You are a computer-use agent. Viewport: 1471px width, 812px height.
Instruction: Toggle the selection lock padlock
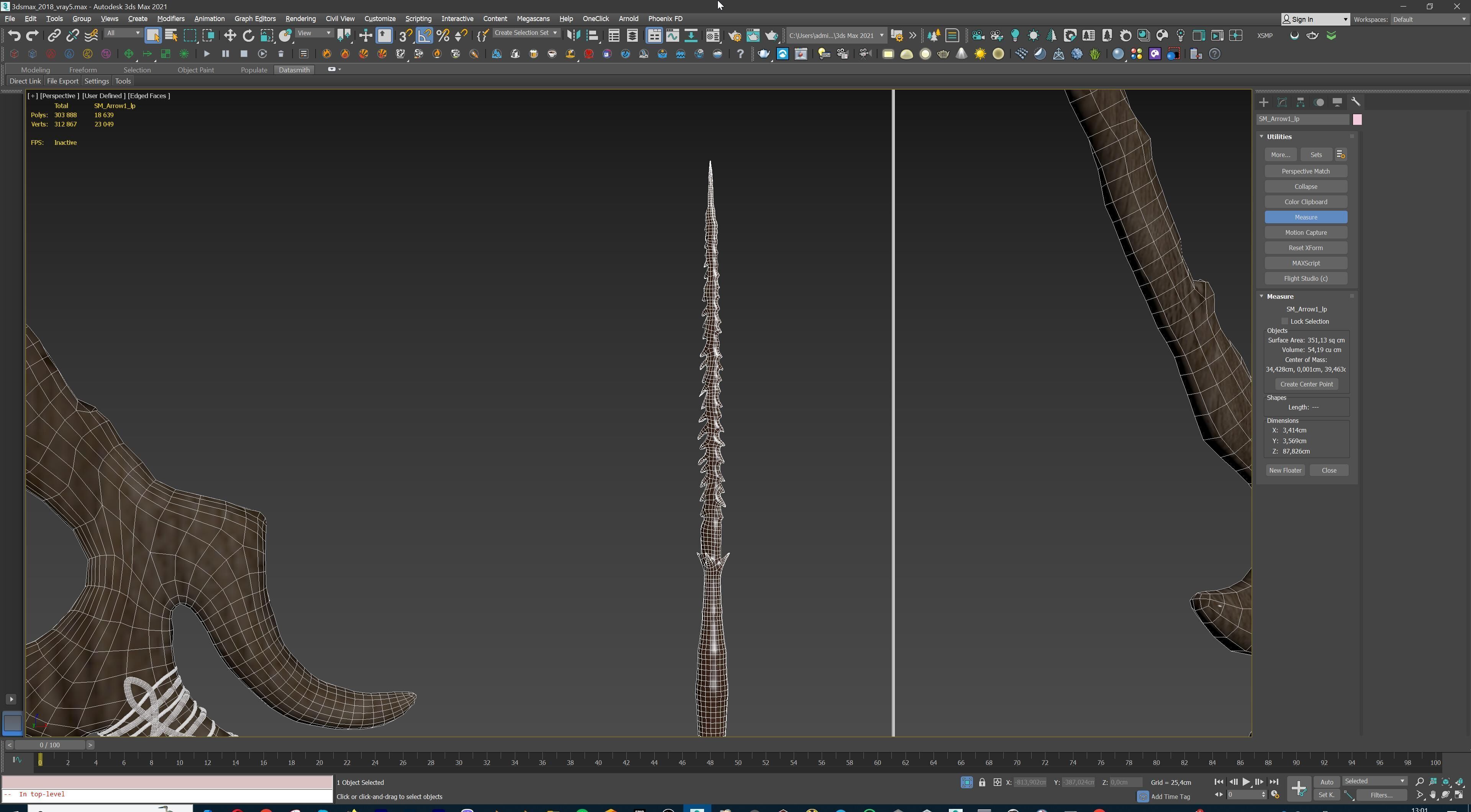(x=982, y=782)
